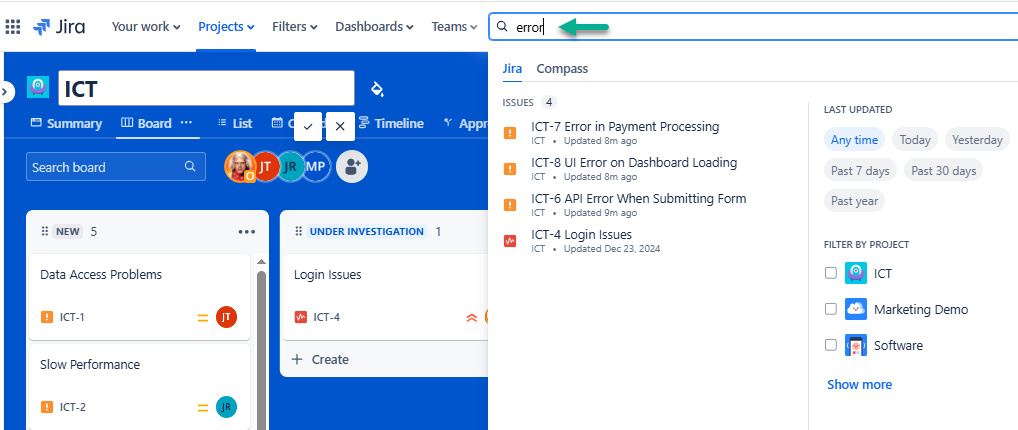Image resolution: width=1018 pixels, height=430 pixels.
Task: Click the Search board input
Action: [x=116, y=166]
